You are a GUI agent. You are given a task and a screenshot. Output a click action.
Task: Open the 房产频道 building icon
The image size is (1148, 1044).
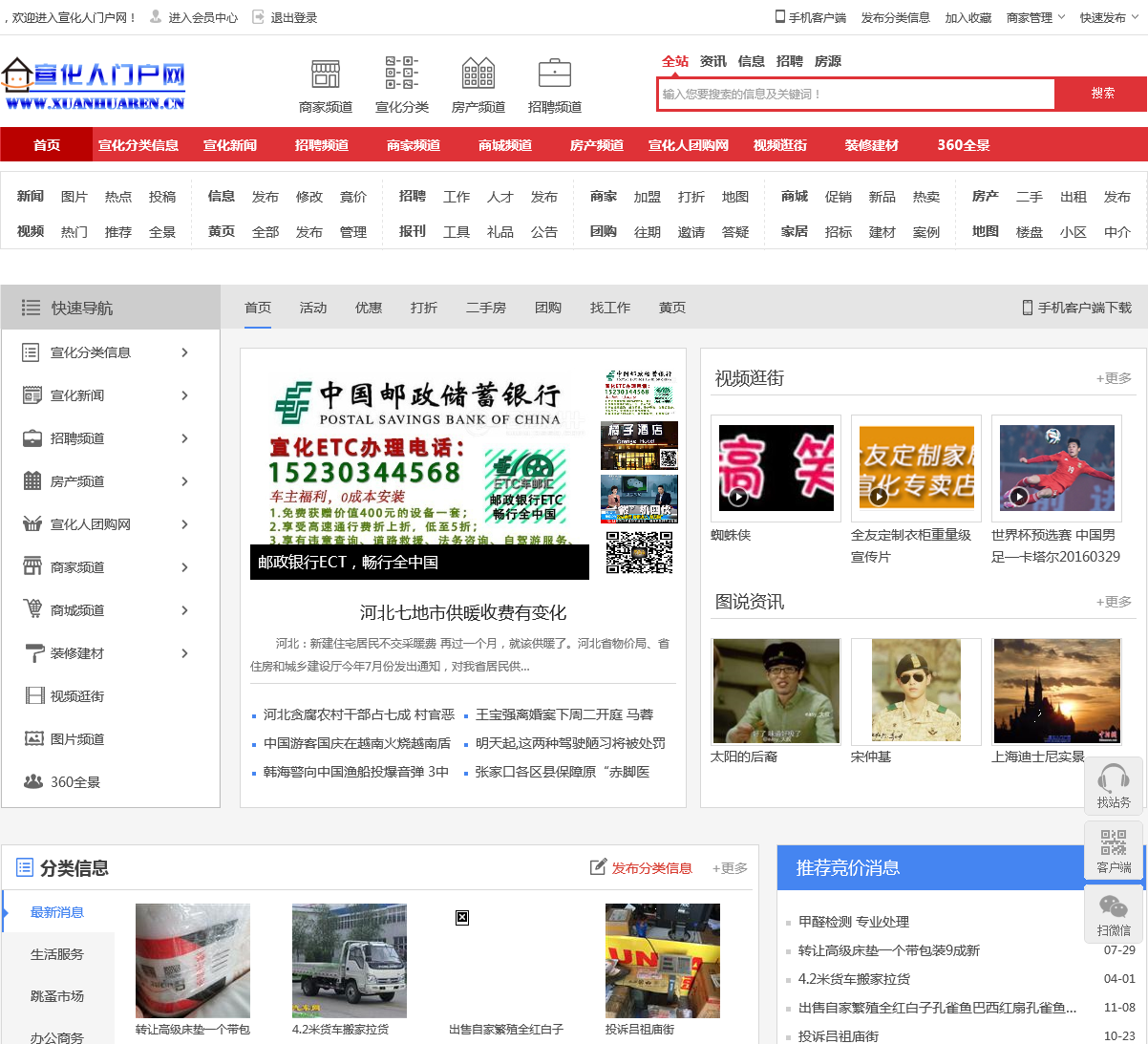(x=478, y=74)
